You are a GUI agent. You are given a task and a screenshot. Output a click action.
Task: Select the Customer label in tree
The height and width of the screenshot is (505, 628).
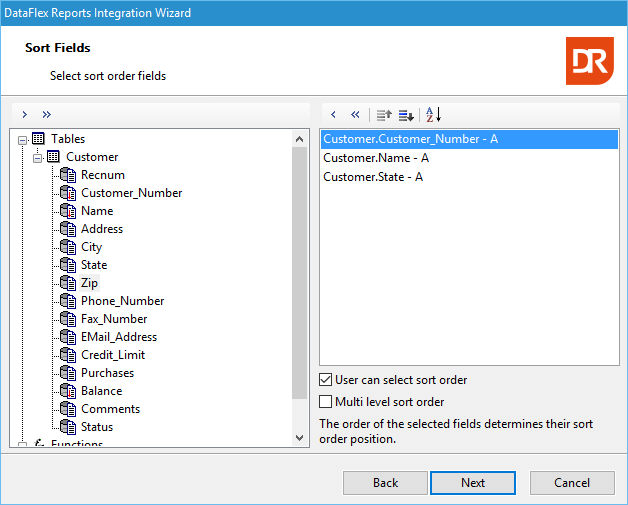pos(92,157)
